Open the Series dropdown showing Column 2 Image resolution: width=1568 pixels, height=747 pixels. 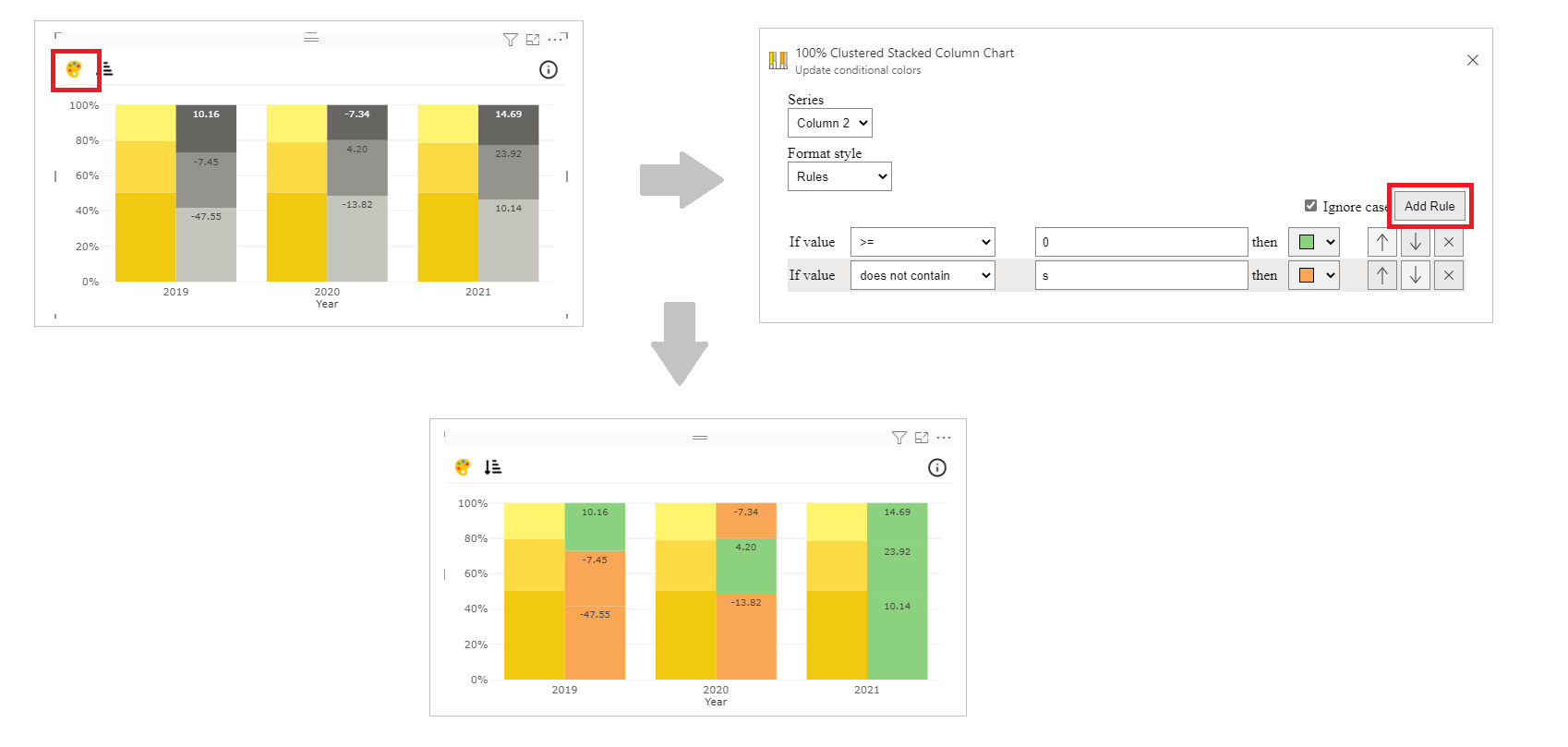point(828,122)
